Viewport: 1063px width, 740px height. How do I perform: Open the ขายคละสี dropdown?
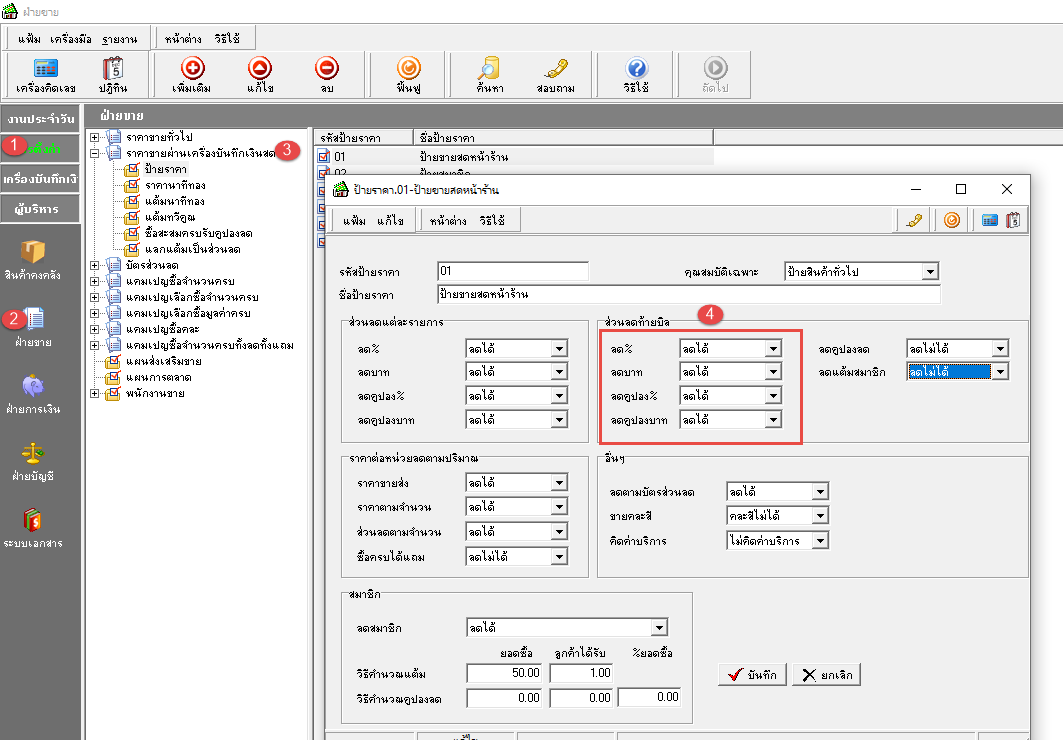(x=820, y=516)
